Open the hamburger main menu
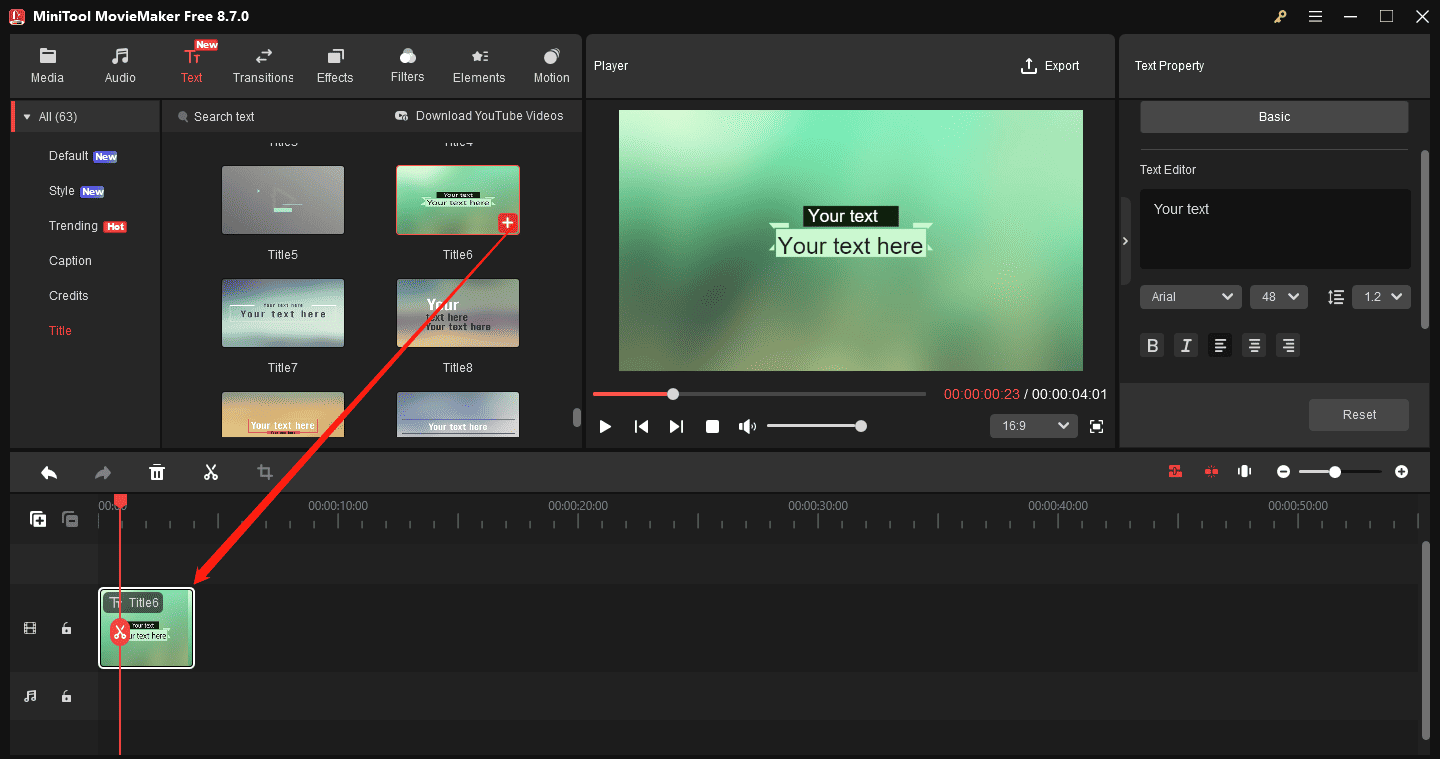 1315,16
